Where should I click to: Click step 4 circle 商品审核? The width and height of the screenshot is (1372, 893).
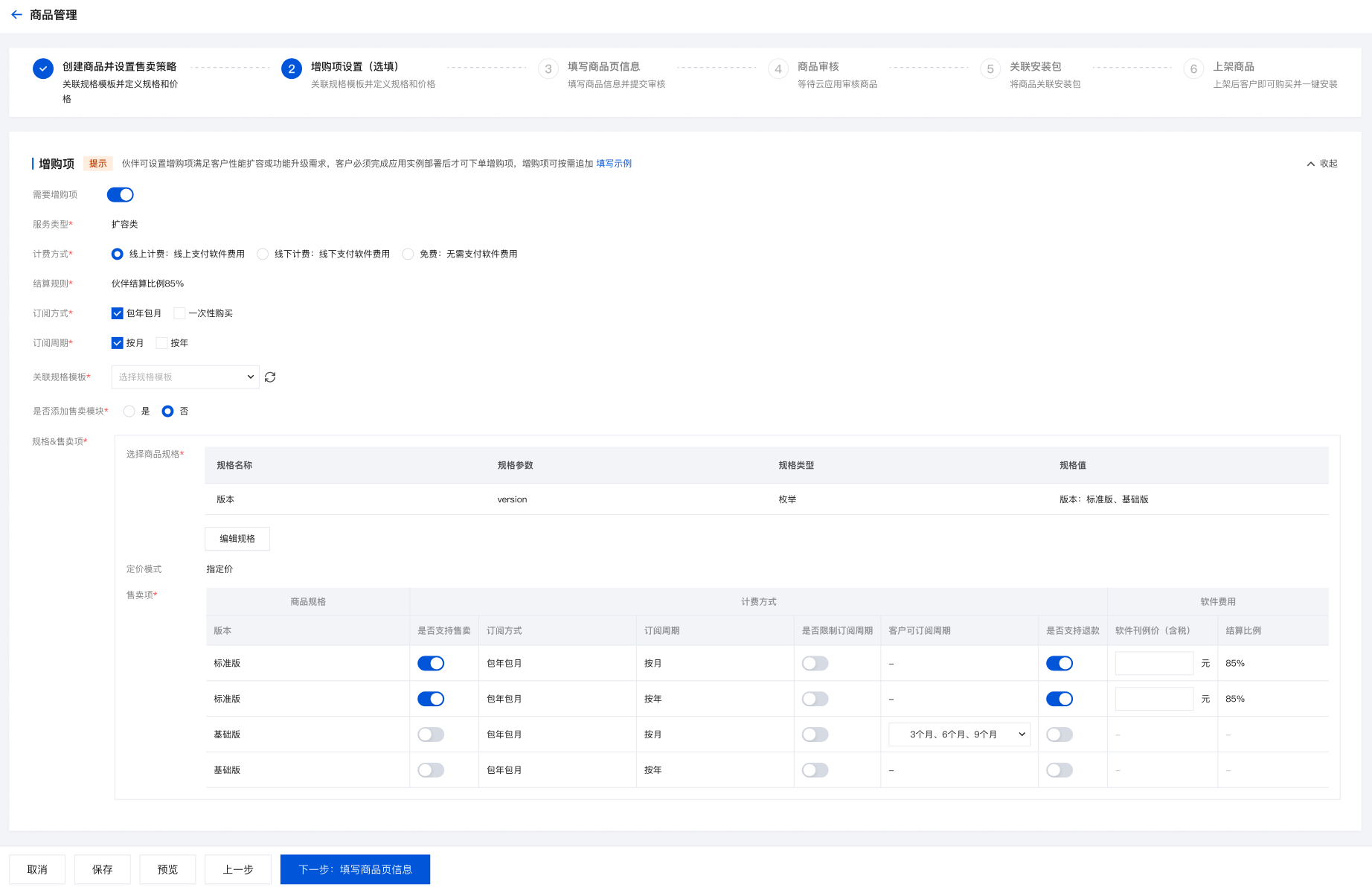pos(778,69)
